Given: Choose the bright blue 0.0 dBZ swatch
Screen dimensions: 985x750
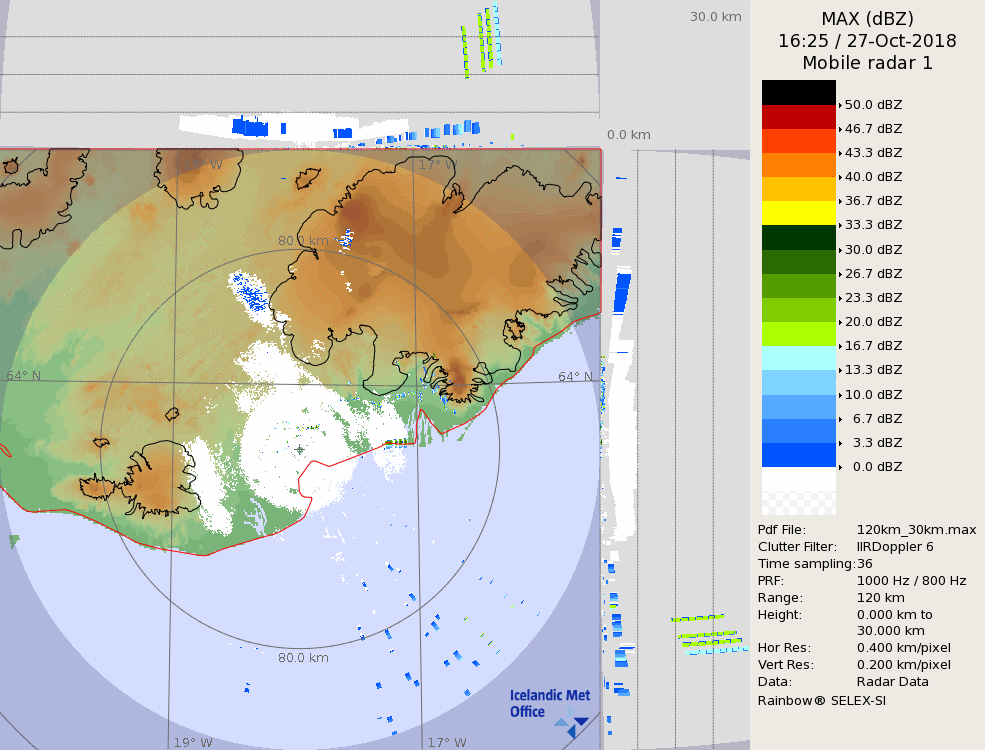Looking at the screenshot, I should point(798,455).
